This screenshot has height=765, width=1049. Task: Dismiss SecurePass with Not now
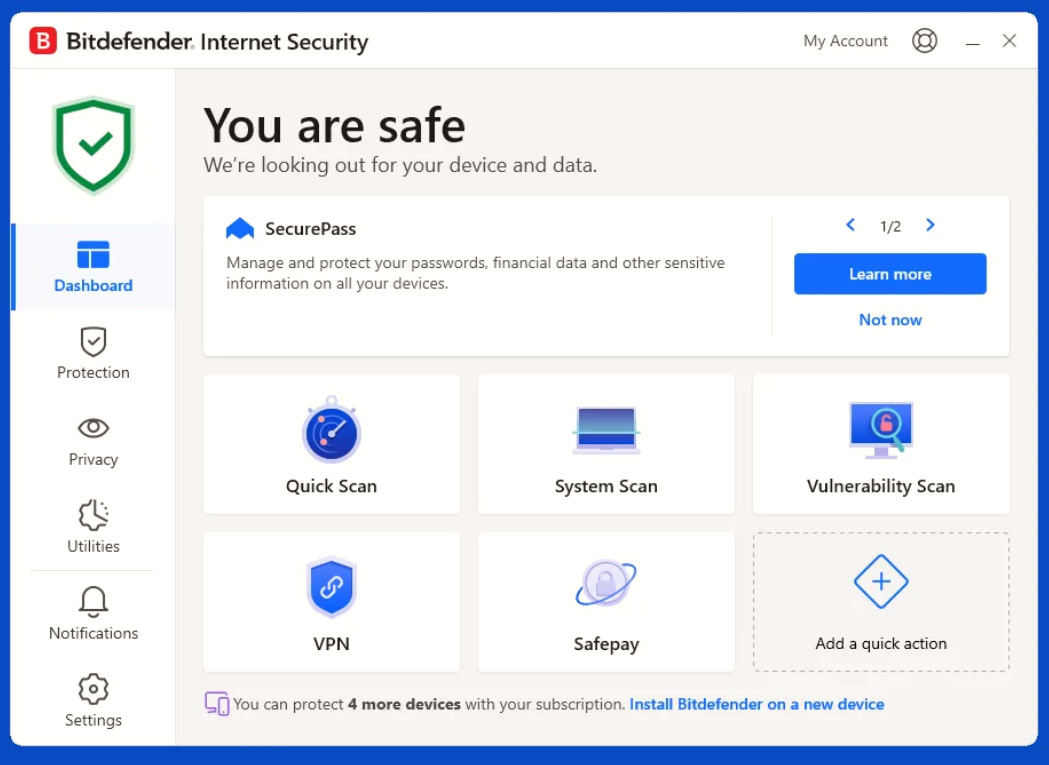pos(890,320)
